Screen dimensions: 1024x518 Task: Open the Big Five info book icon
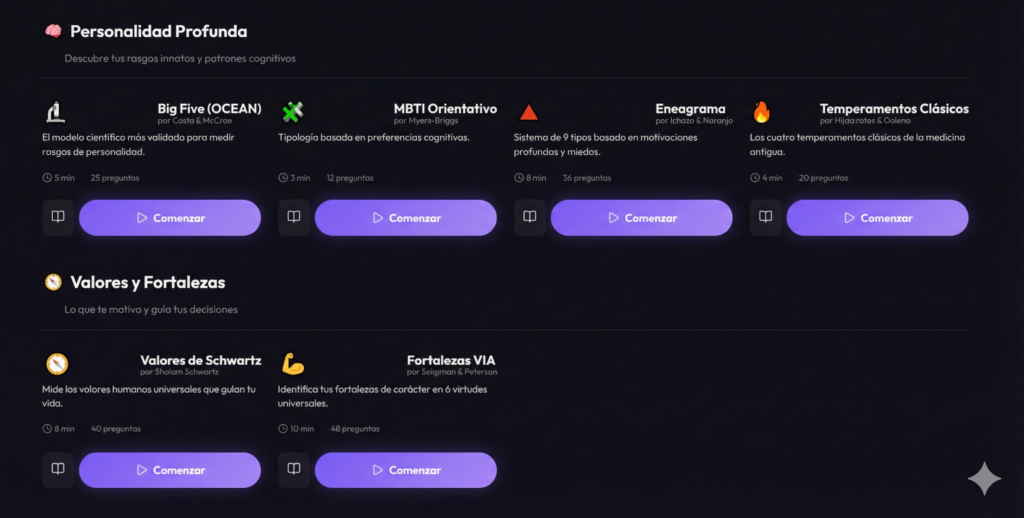pyautogui.click(x=58, y=217)
